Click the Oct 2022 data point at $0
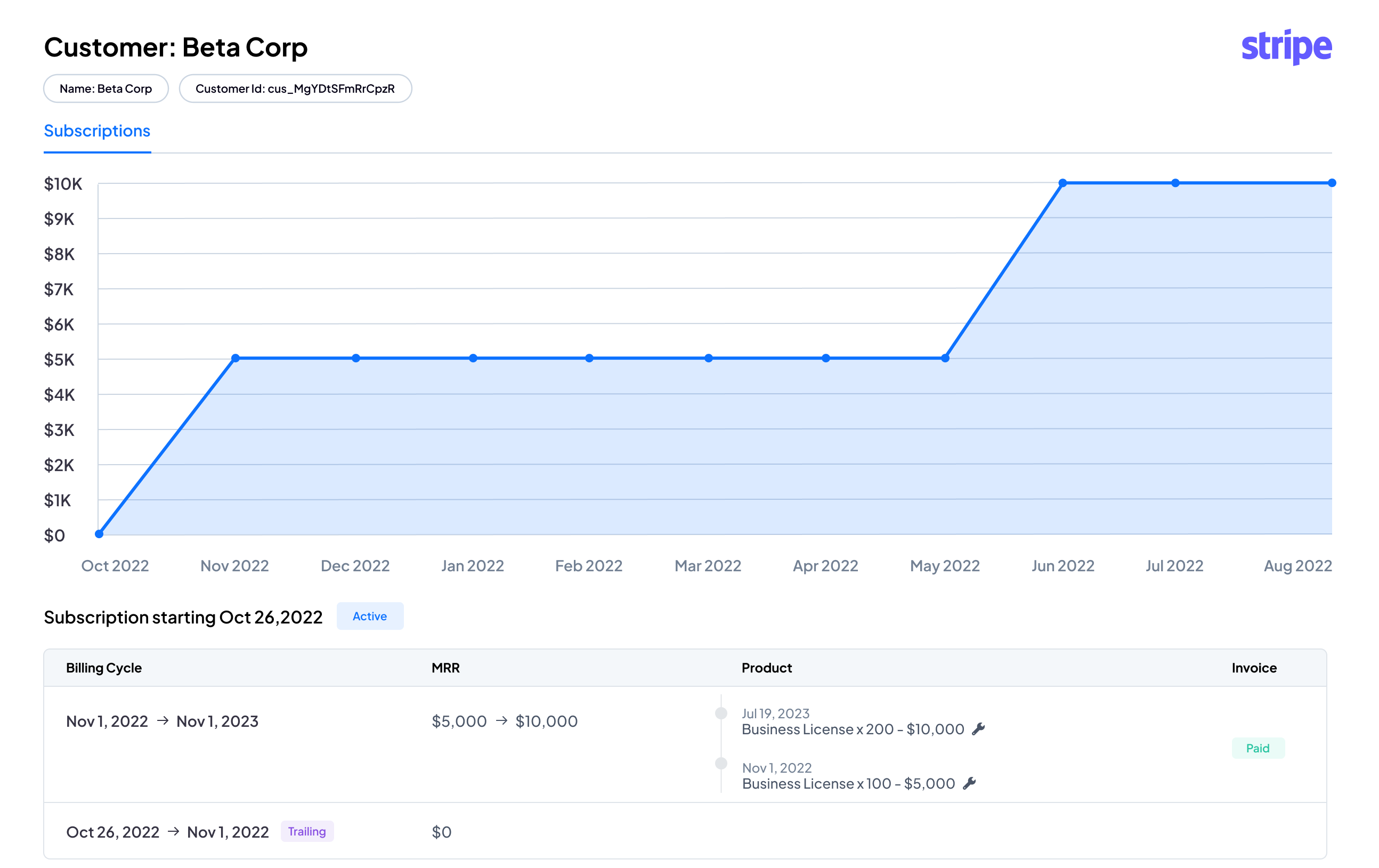 click(99, 534)
